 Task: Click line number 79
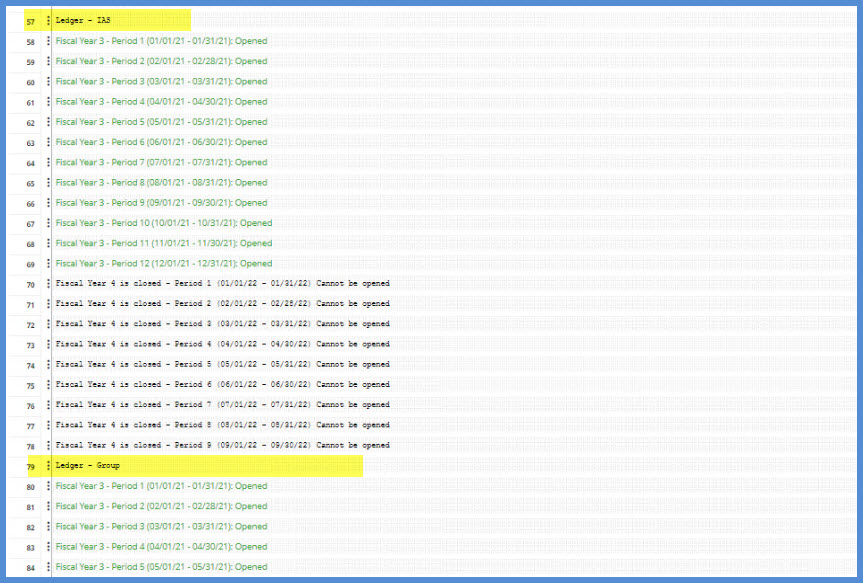click(31, 466)
